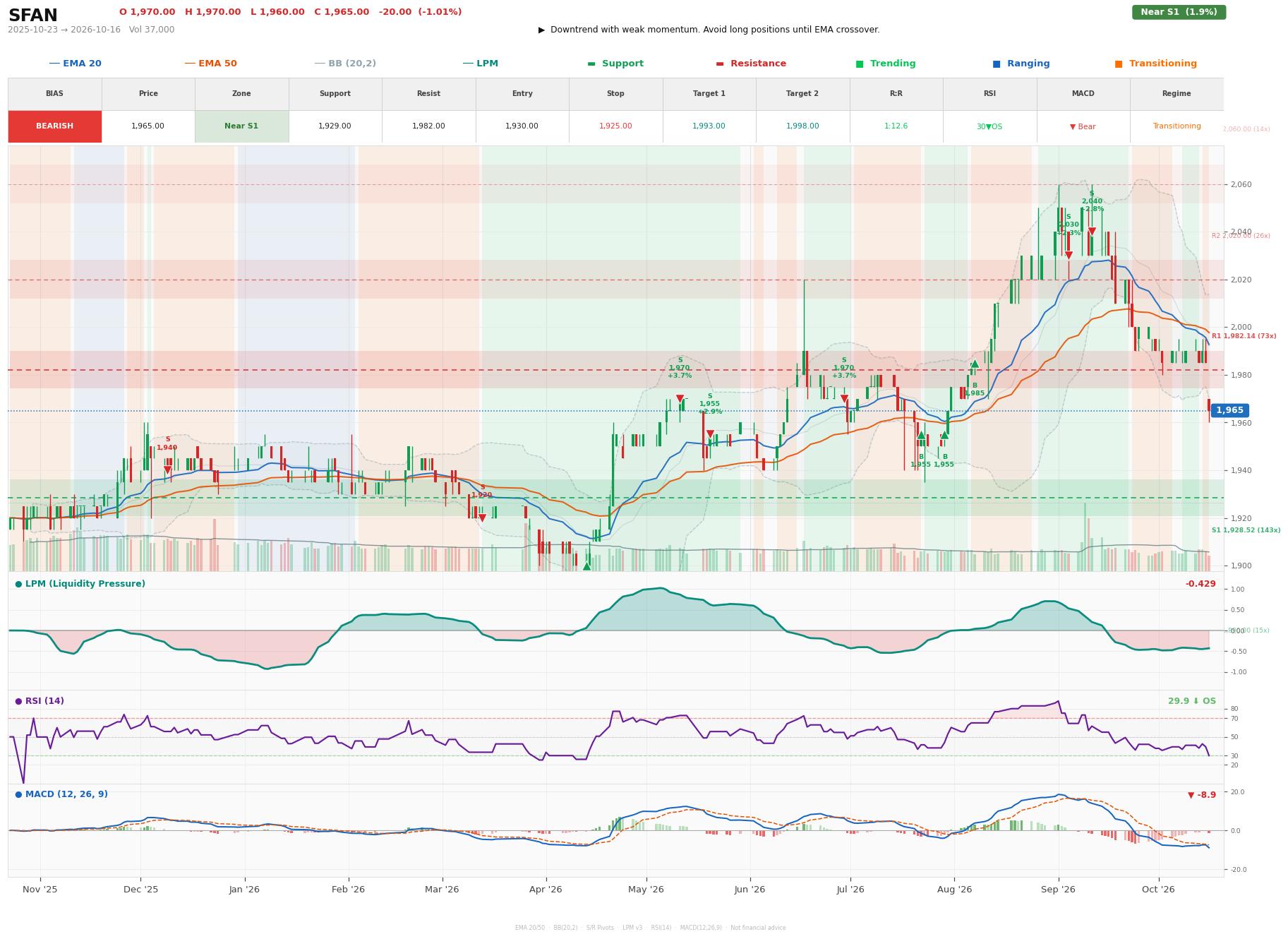Select the EMA 50 legend entry
1288x939 pixels.
(210, 64)
